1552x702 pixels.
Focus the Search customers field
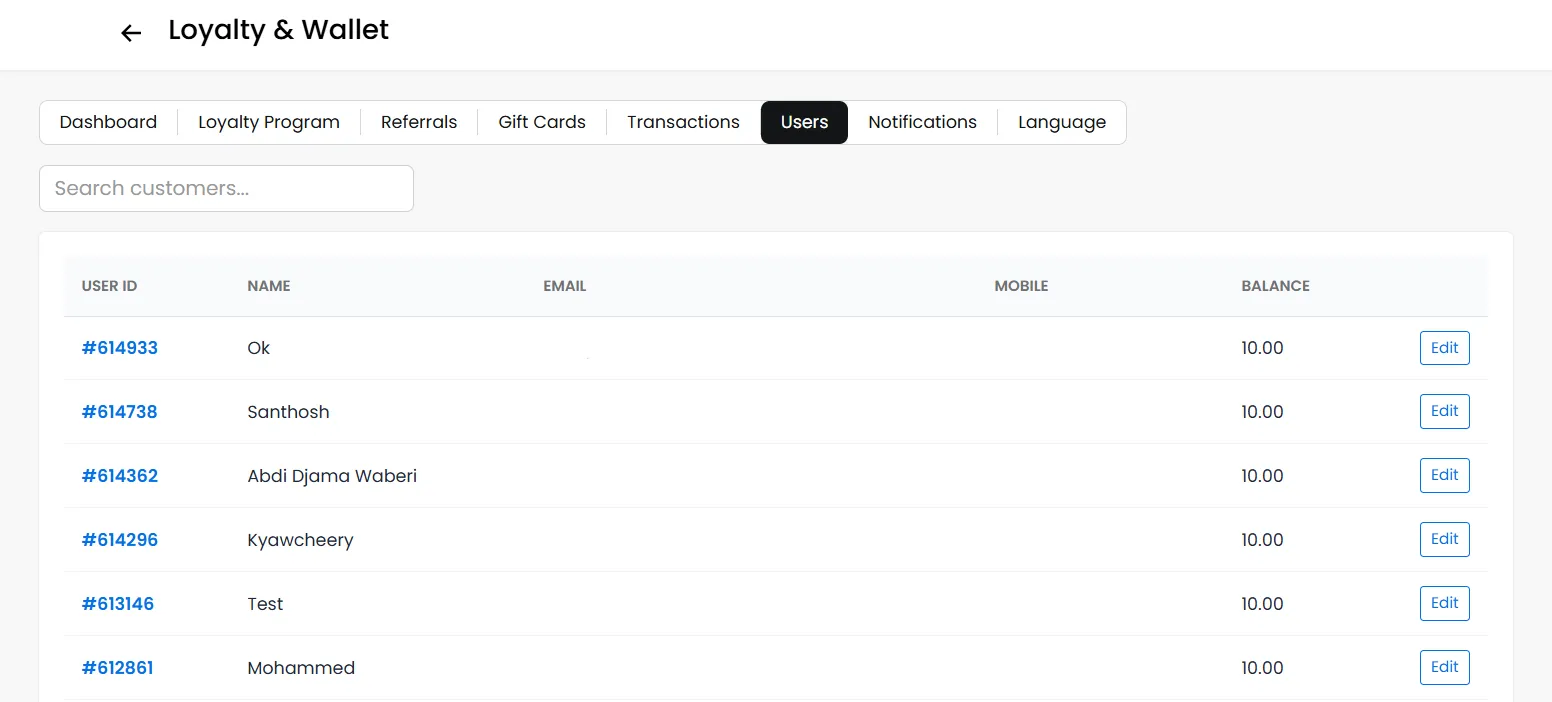[226, 188]
